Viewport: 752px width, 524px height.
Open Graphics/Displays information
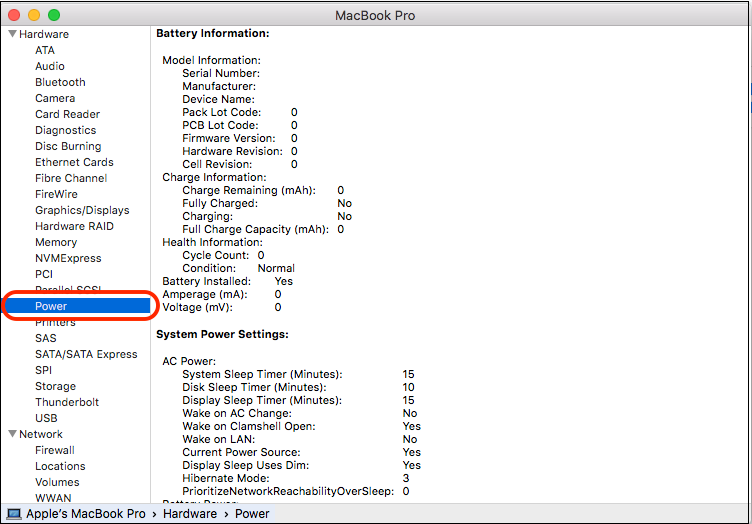click(82, 210)
